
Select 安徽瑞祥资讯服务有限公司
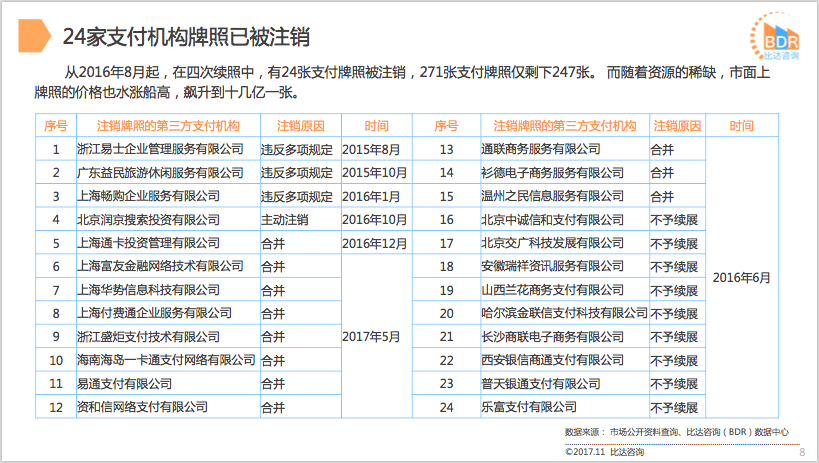point(553,266)
